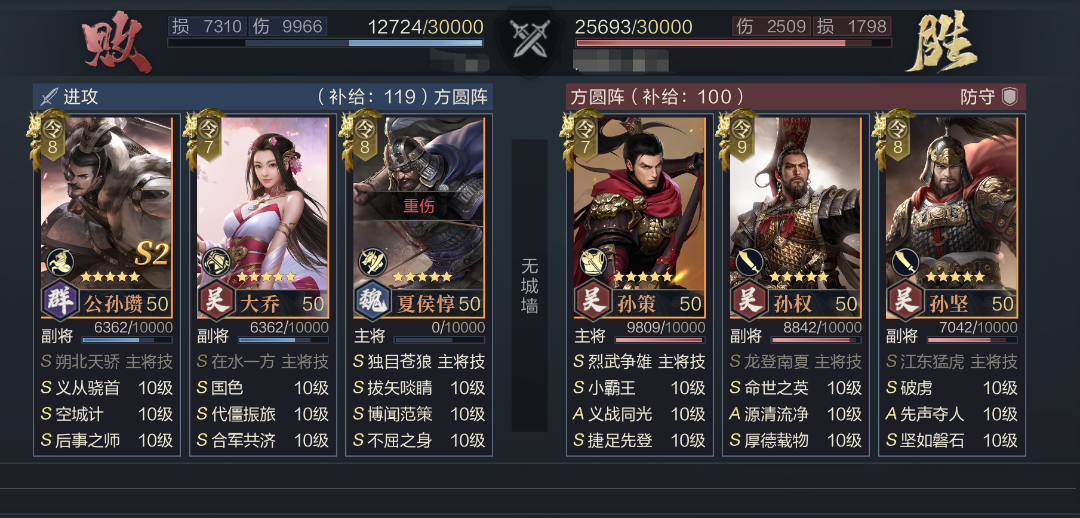Click the archer troop icon on 大乔 card

click(216, 262)
